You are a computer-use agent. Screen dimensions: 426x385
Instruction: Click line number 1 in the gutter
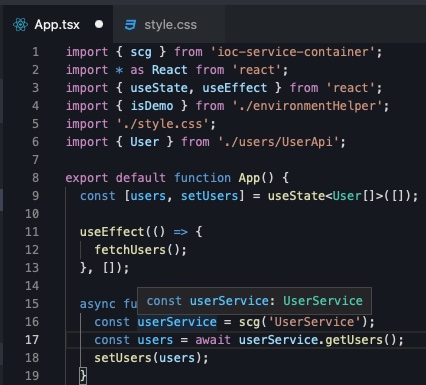(35, 52)
